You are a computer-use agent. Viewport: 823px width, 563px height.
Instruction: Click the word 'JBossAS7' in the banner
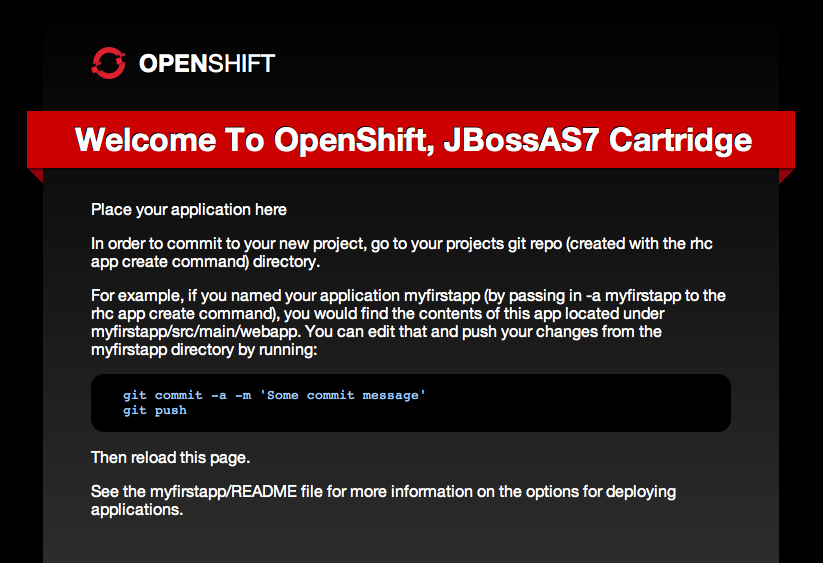coord(521,140)
